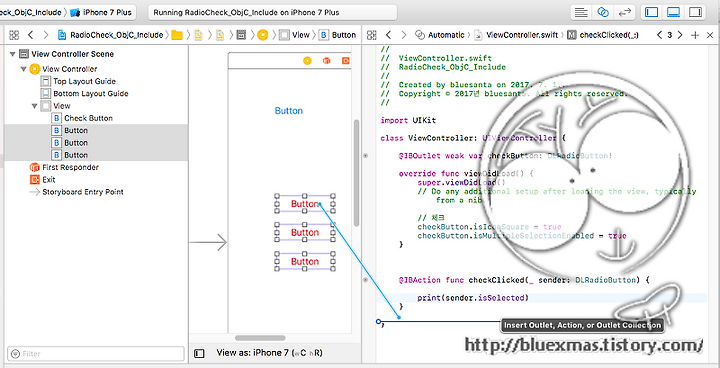Close the assistant editor pane
Screen dimensions: 720x368
tap(710, 35)
